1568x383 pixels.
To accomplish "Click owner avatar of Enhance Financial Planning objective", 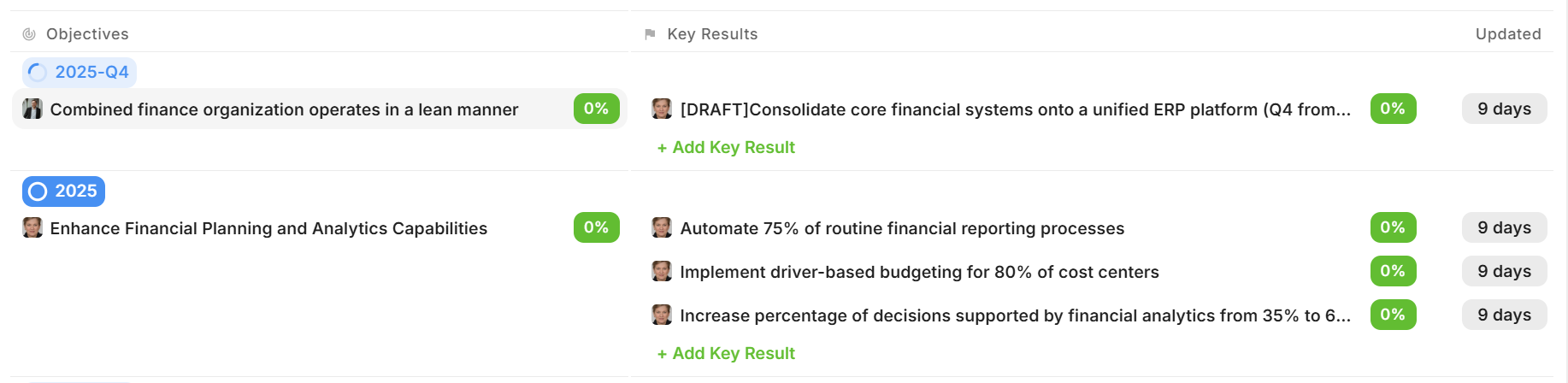I will 32,227.
